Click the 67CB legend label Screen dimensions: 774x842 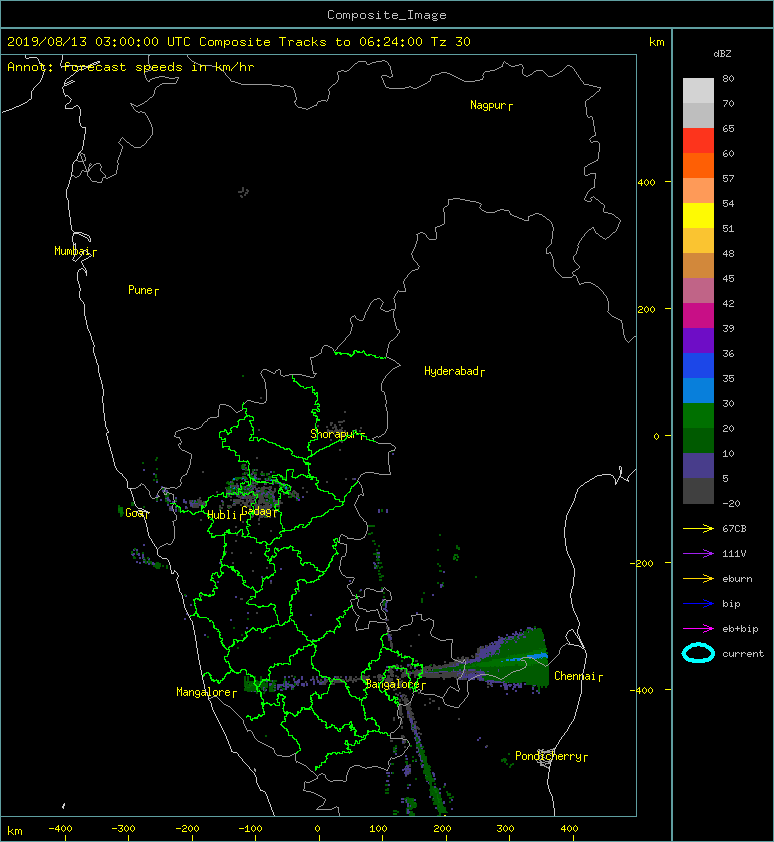pos(734,529)
